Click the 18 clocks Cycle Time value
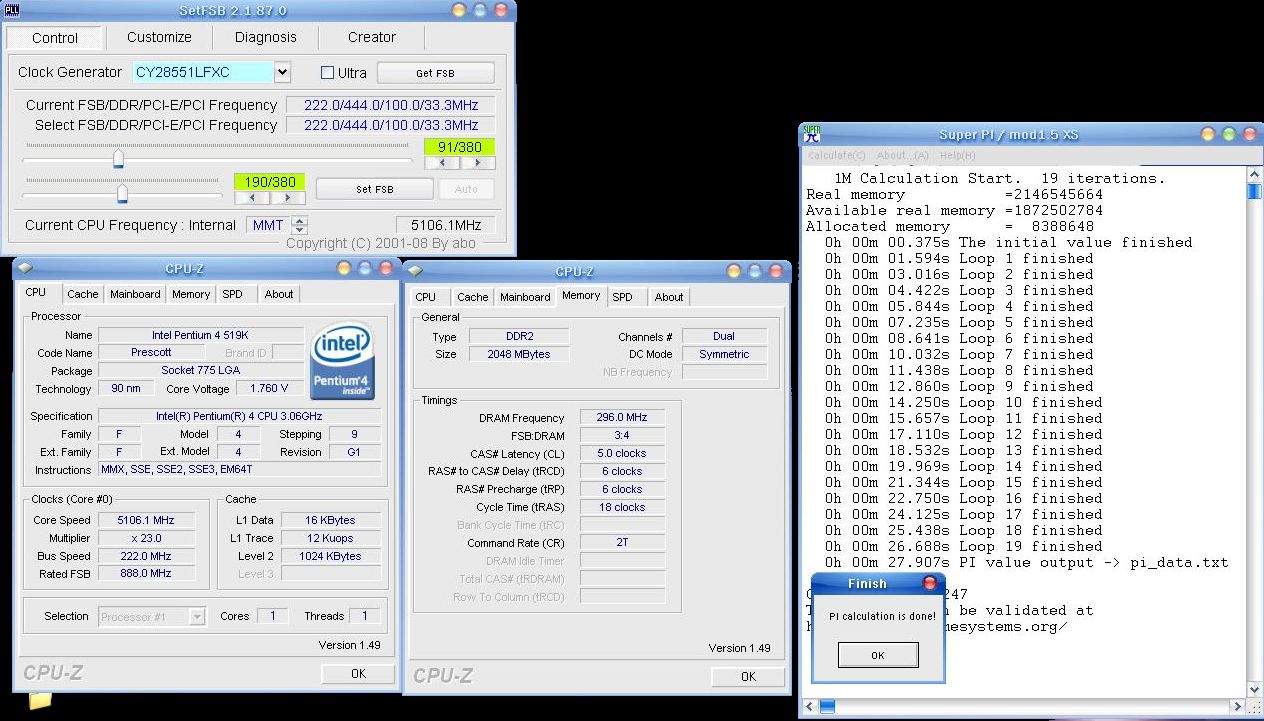 coord(622,507)
